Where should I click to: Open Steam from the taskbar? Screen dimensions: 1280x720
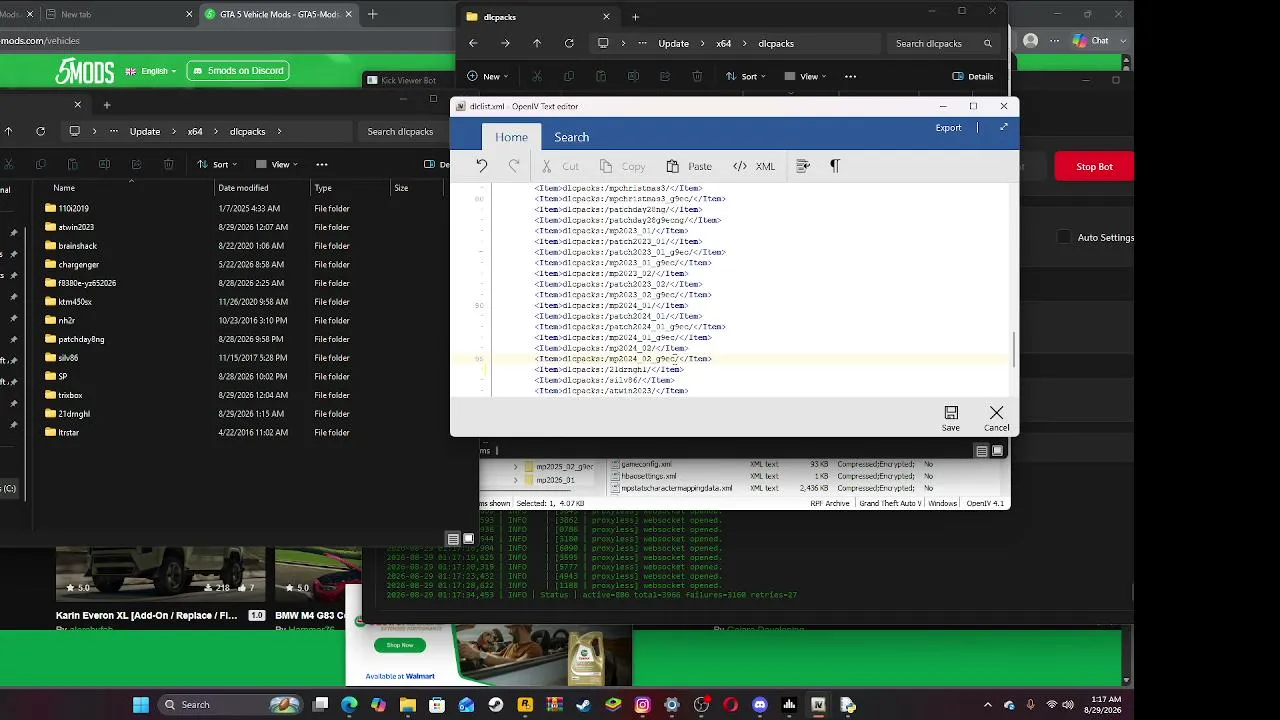coord(495,705)
